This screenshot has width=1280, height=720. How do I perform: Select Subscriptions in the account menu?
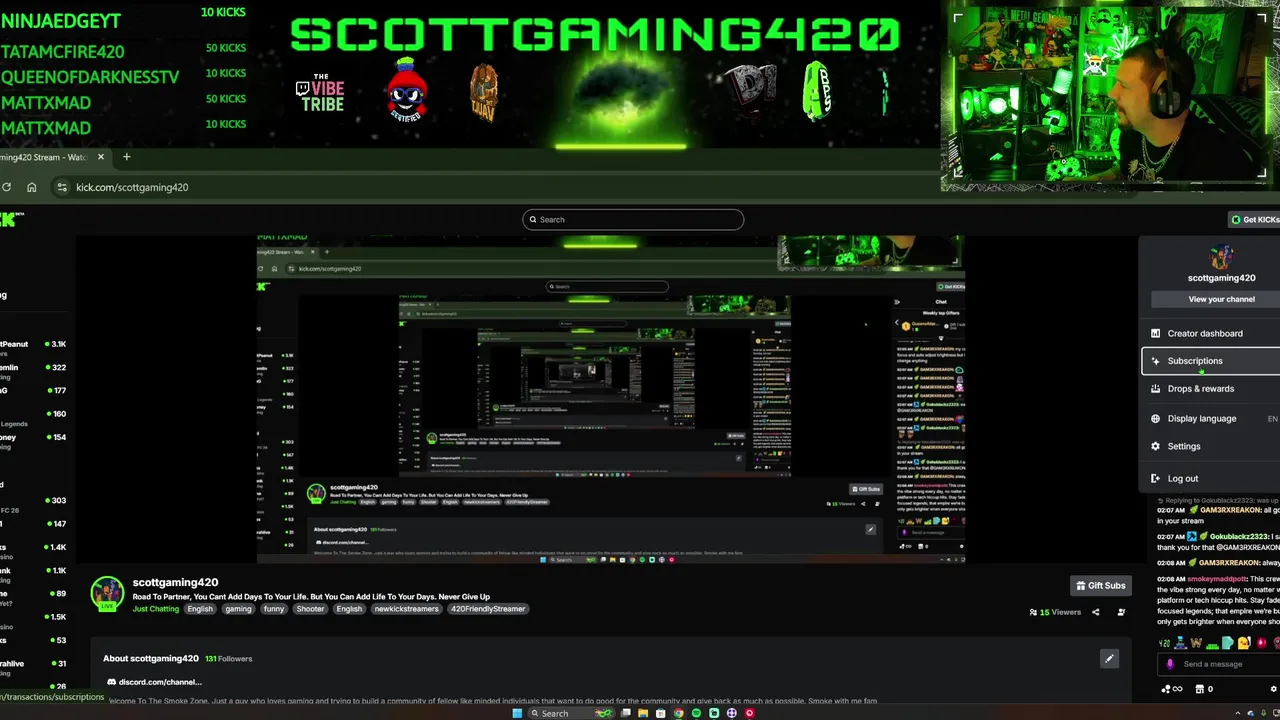(1211, 361)
